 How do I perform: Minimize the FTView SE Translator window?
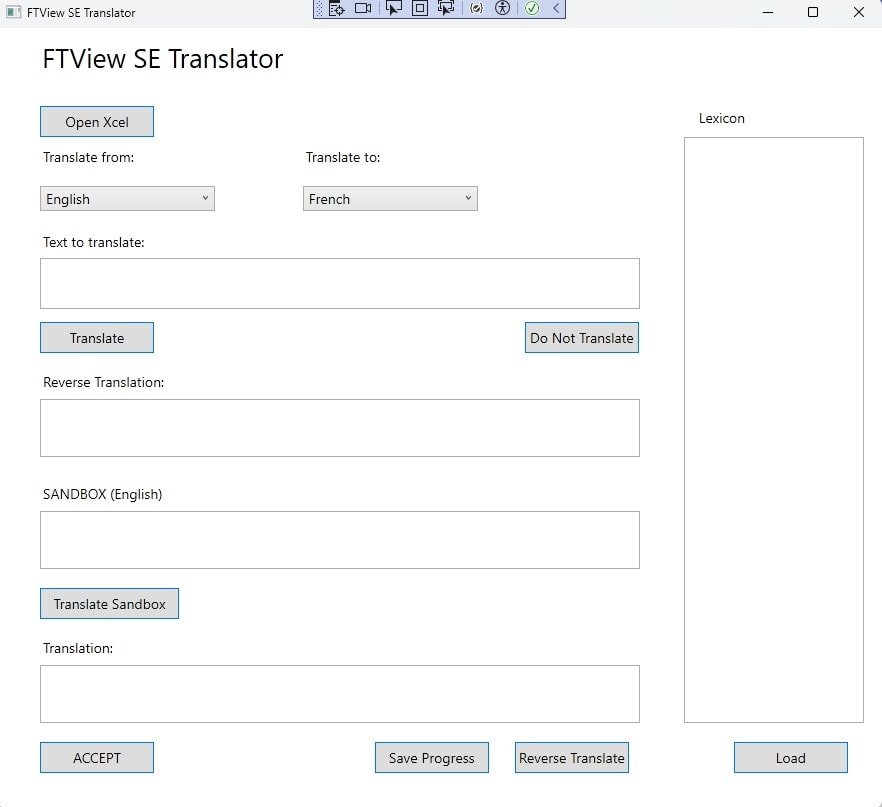tap(768, 12)
